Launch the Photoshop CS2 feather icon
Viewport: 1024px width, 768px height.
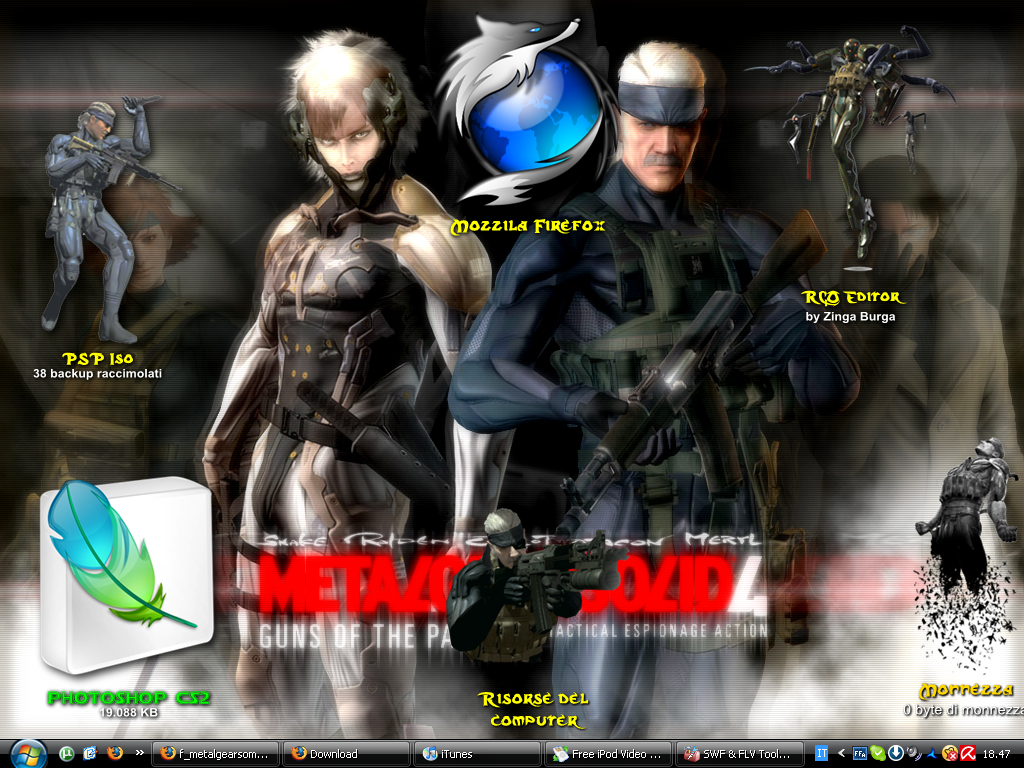click(x=126, y=578)
